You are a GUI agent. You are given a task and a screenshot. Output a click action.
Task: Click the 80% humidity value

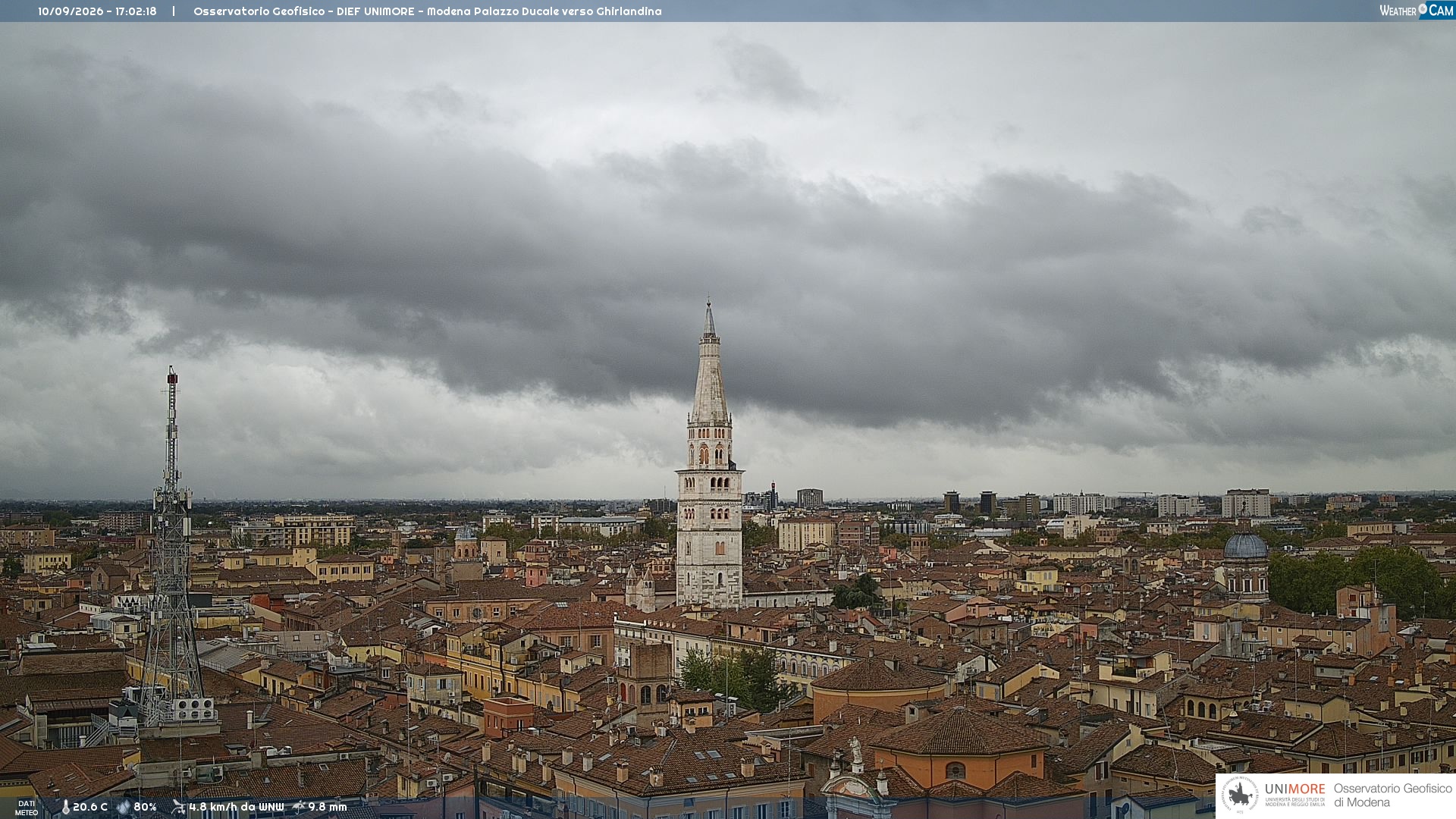[x=145, y=807]
